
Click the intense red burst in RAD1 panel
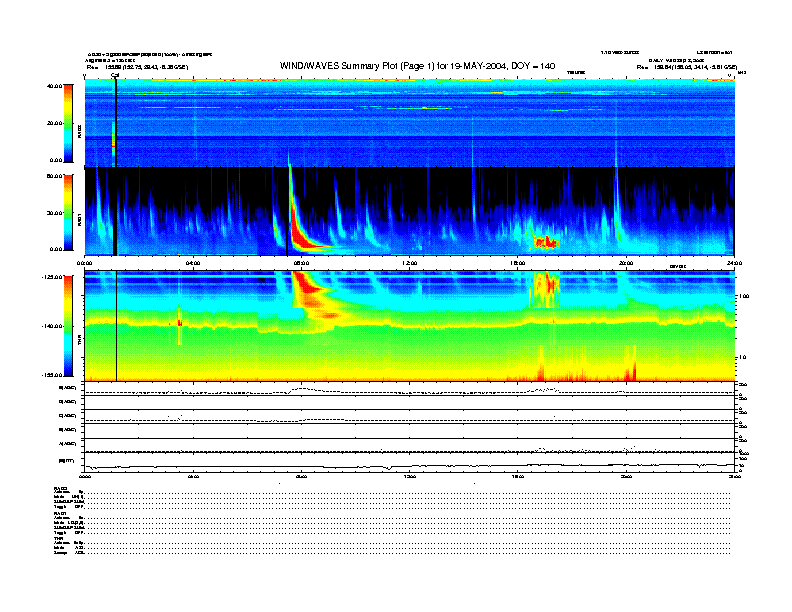(299, 232)
